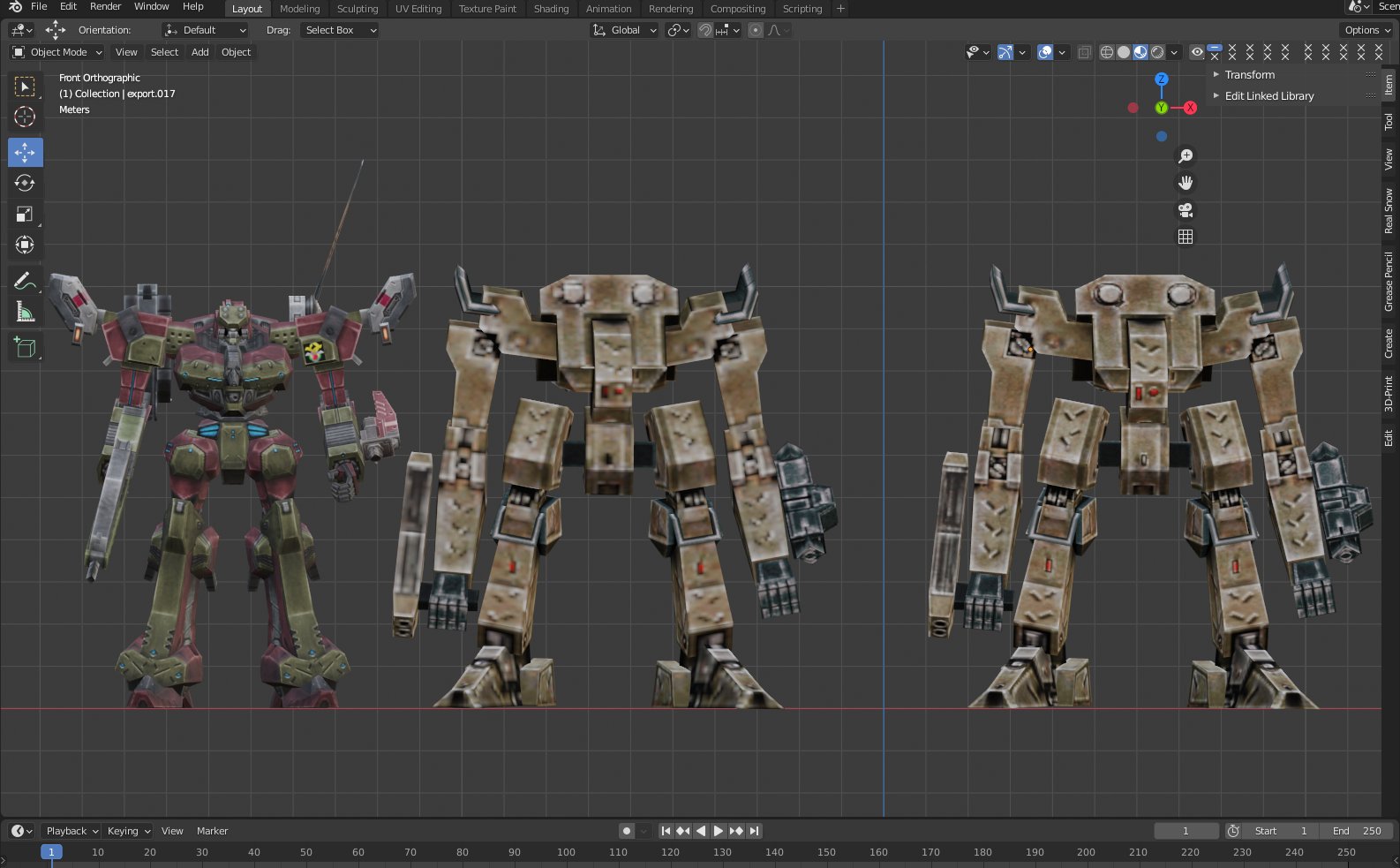Select material preview shading
Image resolution: width=1400 pixels, height=868 pixels.
pos(1140,52)
